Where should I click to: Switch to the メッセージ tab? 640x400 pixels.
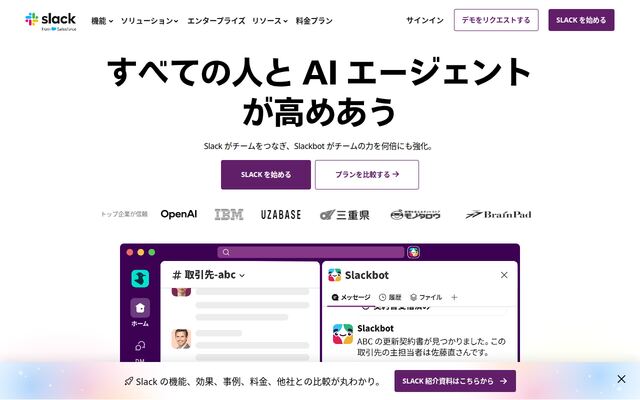(351, 297)
